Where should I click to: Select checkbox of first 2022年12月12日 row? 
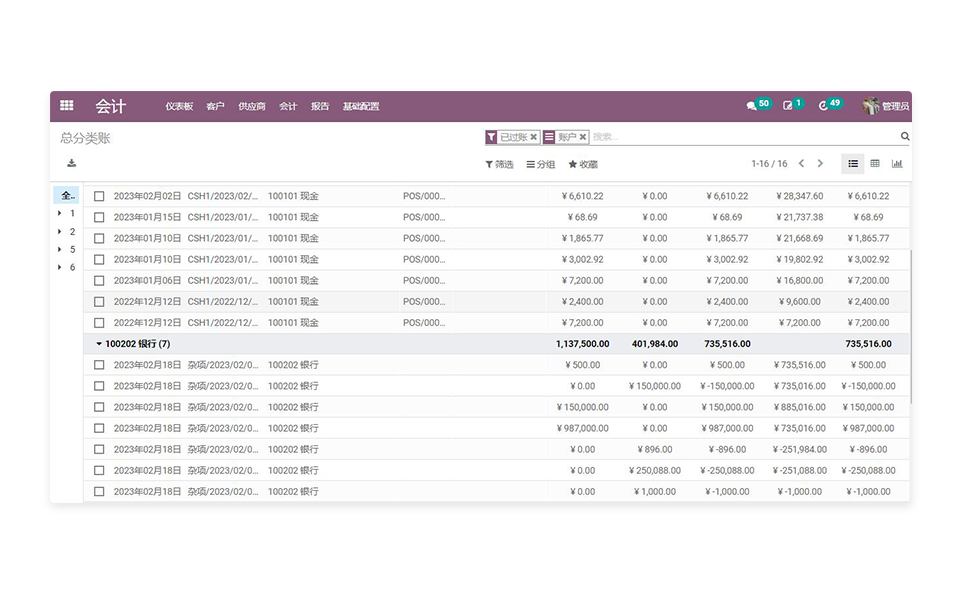pos(99,301)
